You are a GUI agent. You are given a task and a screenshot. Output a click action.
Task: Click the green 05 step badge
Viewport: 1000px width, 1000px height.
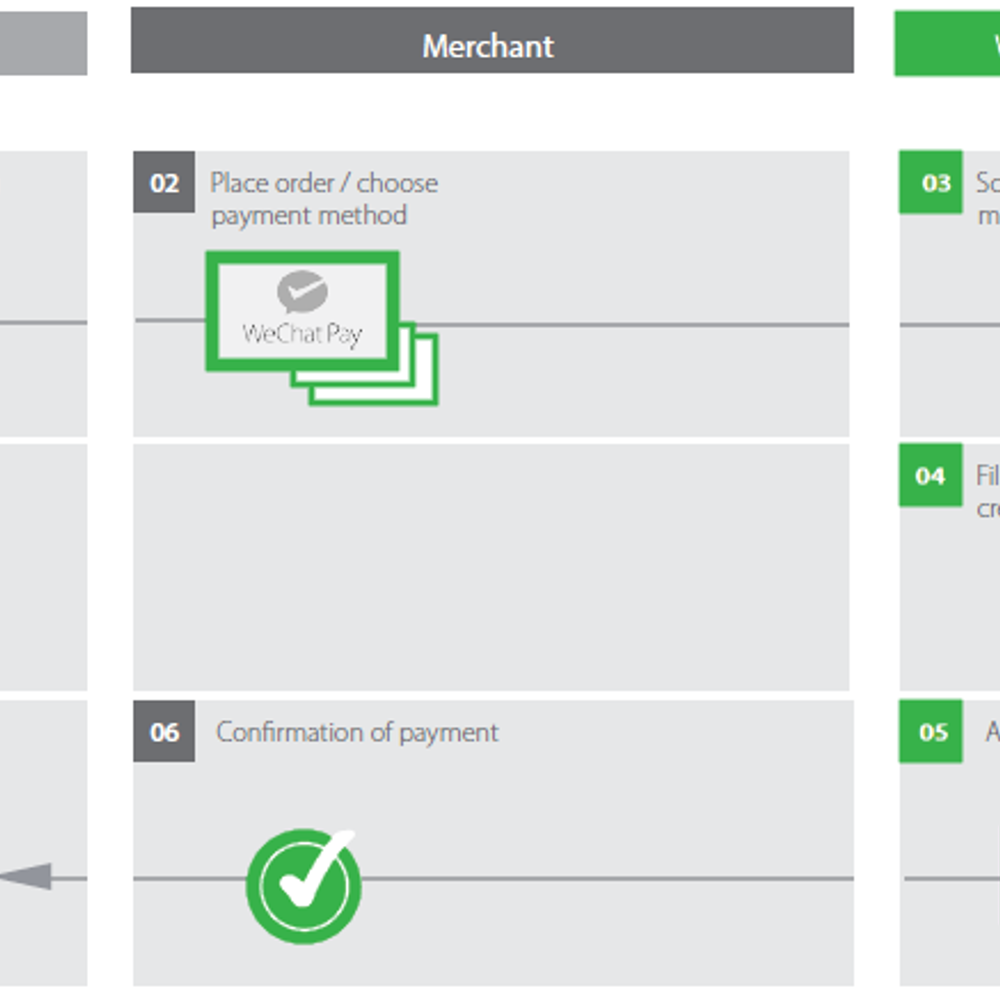pyautogui.click(x=930, y=732)
